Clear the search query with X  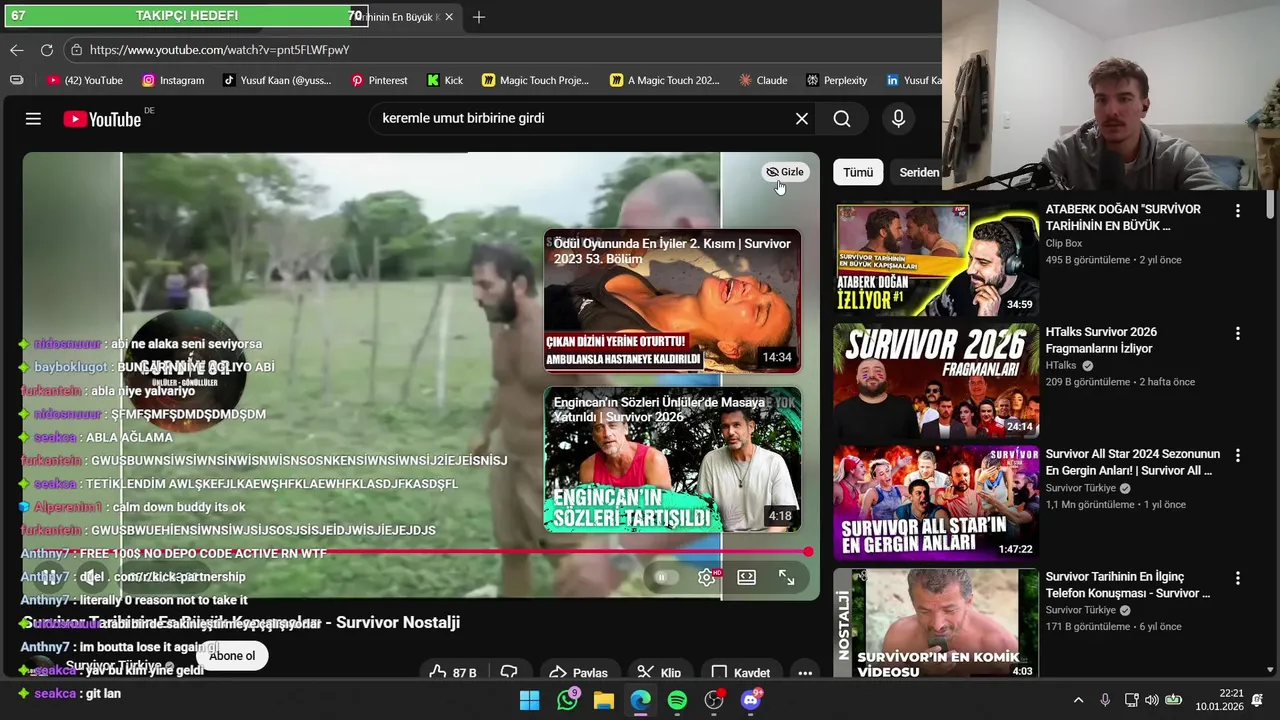point(802,119)
